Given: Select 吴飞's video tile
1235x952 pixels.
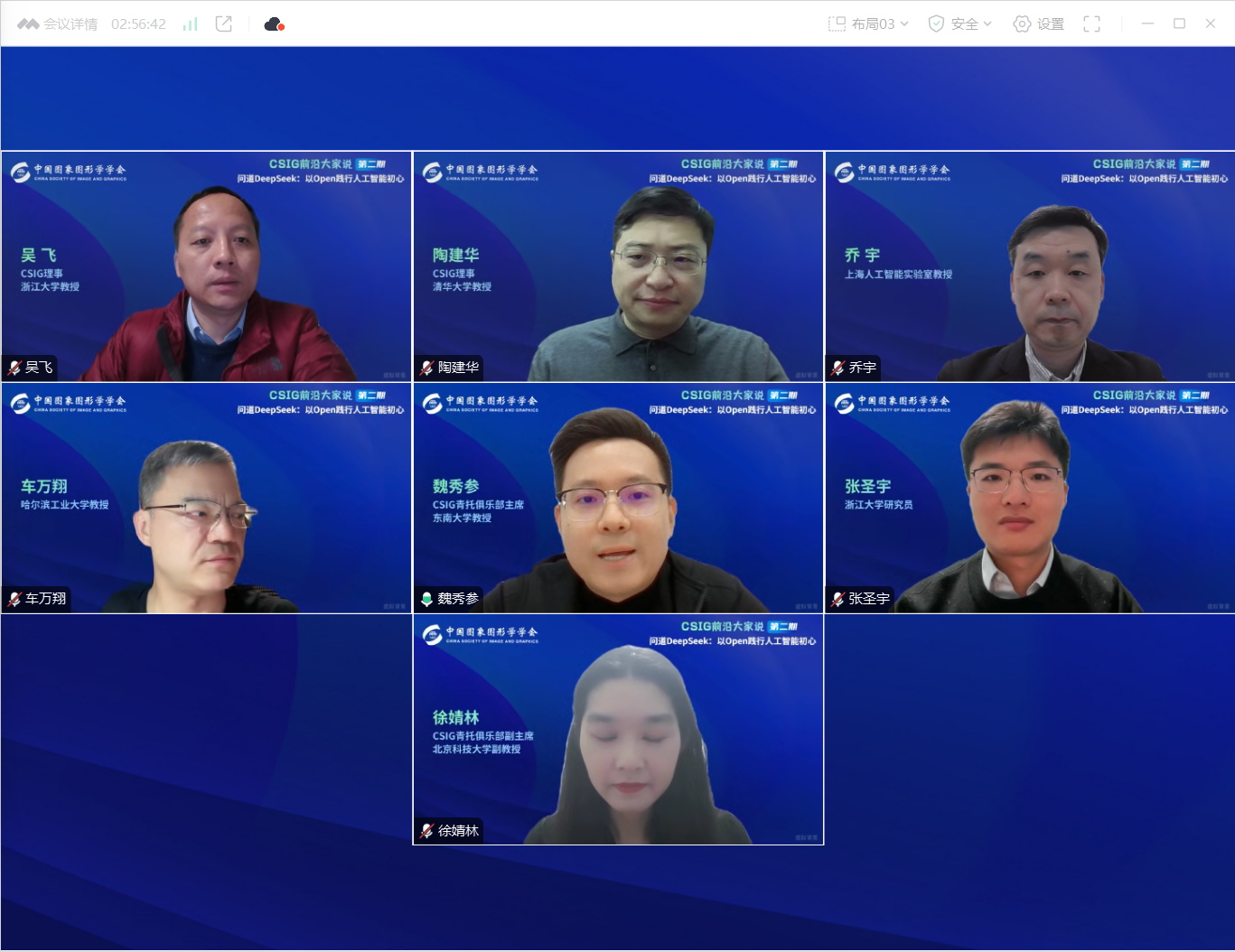Looking at the screenshot, I should click(x=207, y=266).
